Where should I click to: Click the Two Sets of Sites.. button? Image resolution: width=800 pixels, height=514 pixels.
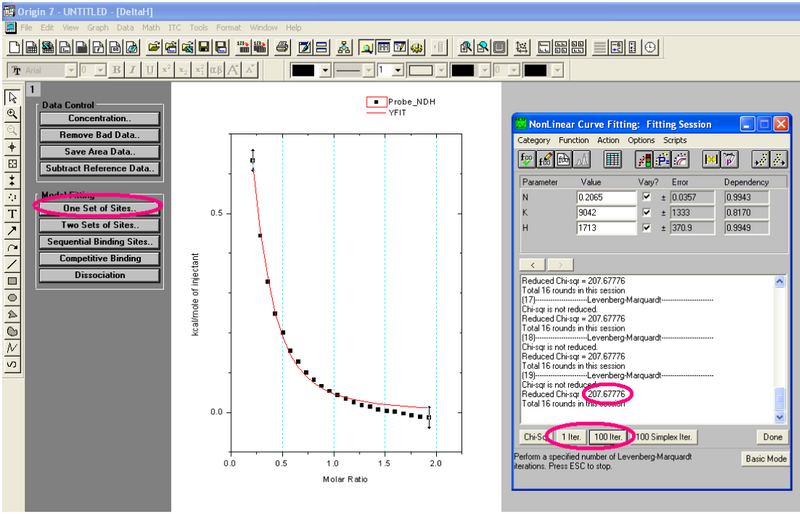coord(100,225)
